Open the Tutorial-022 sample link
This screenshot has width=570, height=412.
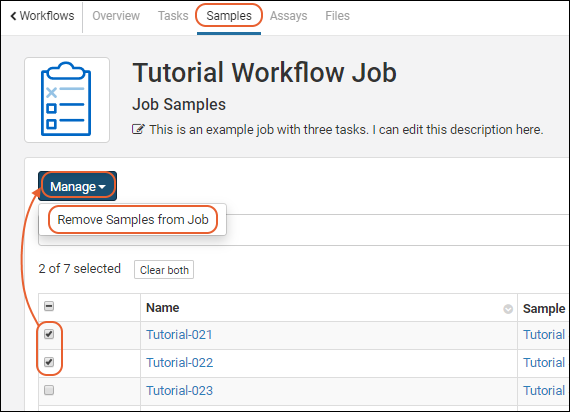[x=180, y=363]
